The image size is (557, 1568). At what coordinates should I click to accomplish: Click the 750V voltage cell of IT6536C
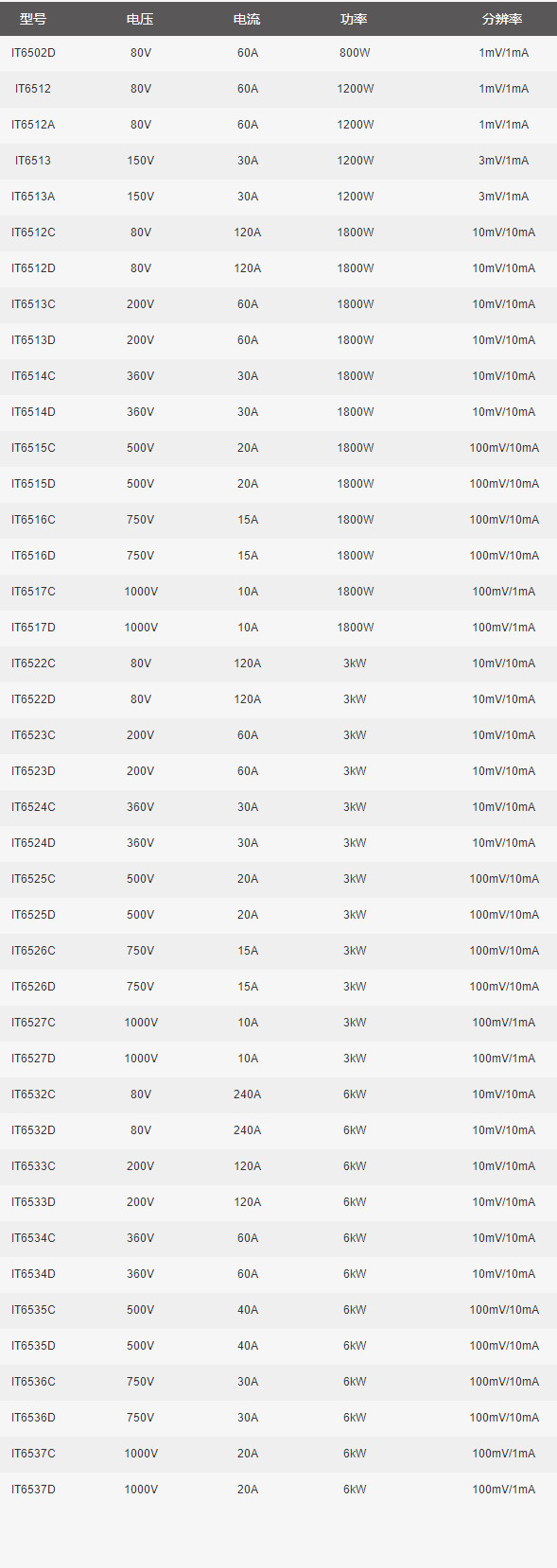coord(140,1382)
